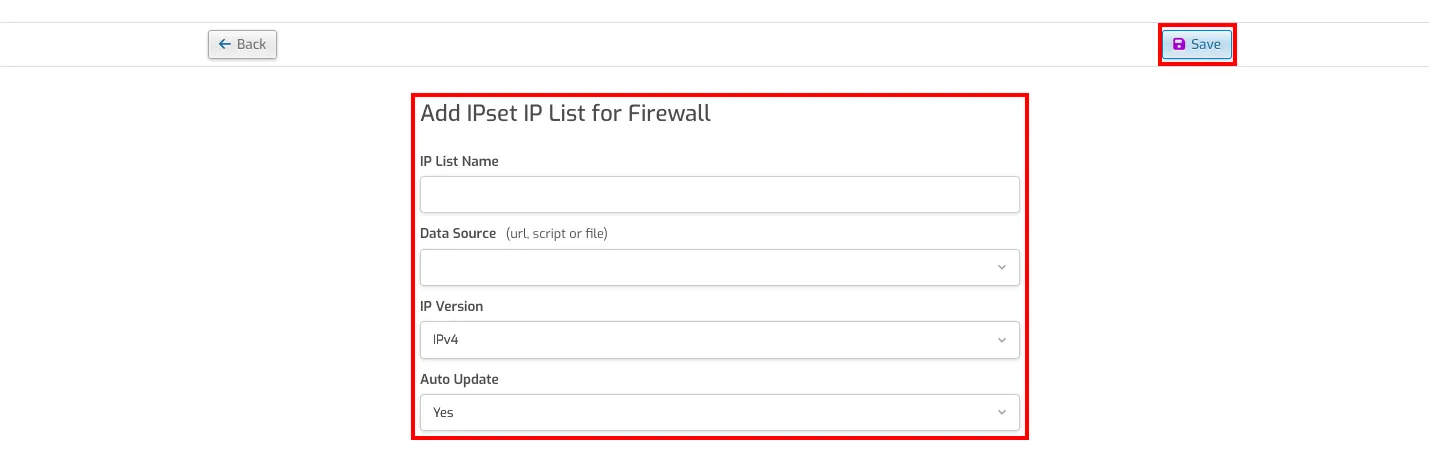Open the Auto Update dropdown
The width and height of the screenshot is (1429, 467).
point(720,412)
